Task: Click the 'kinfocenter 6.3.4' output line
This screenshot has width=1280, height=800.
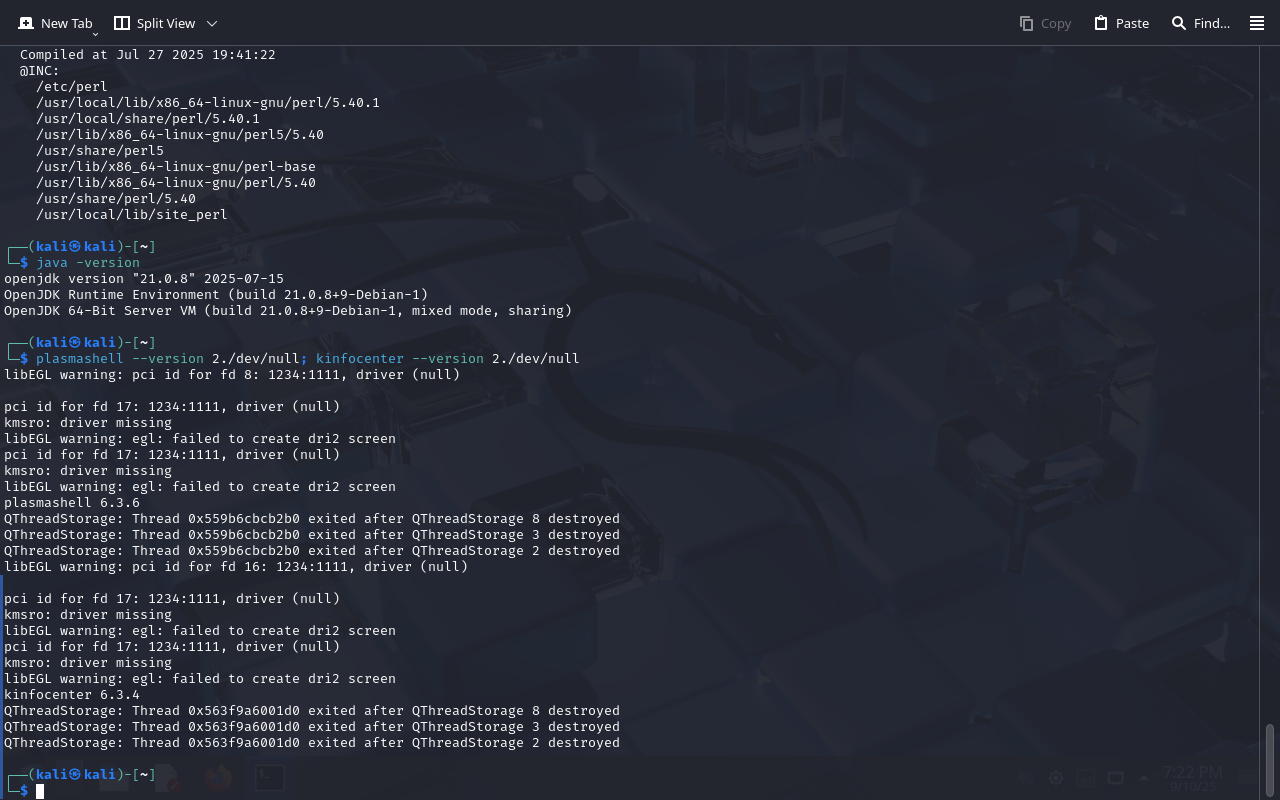Action: click(72, 695)
